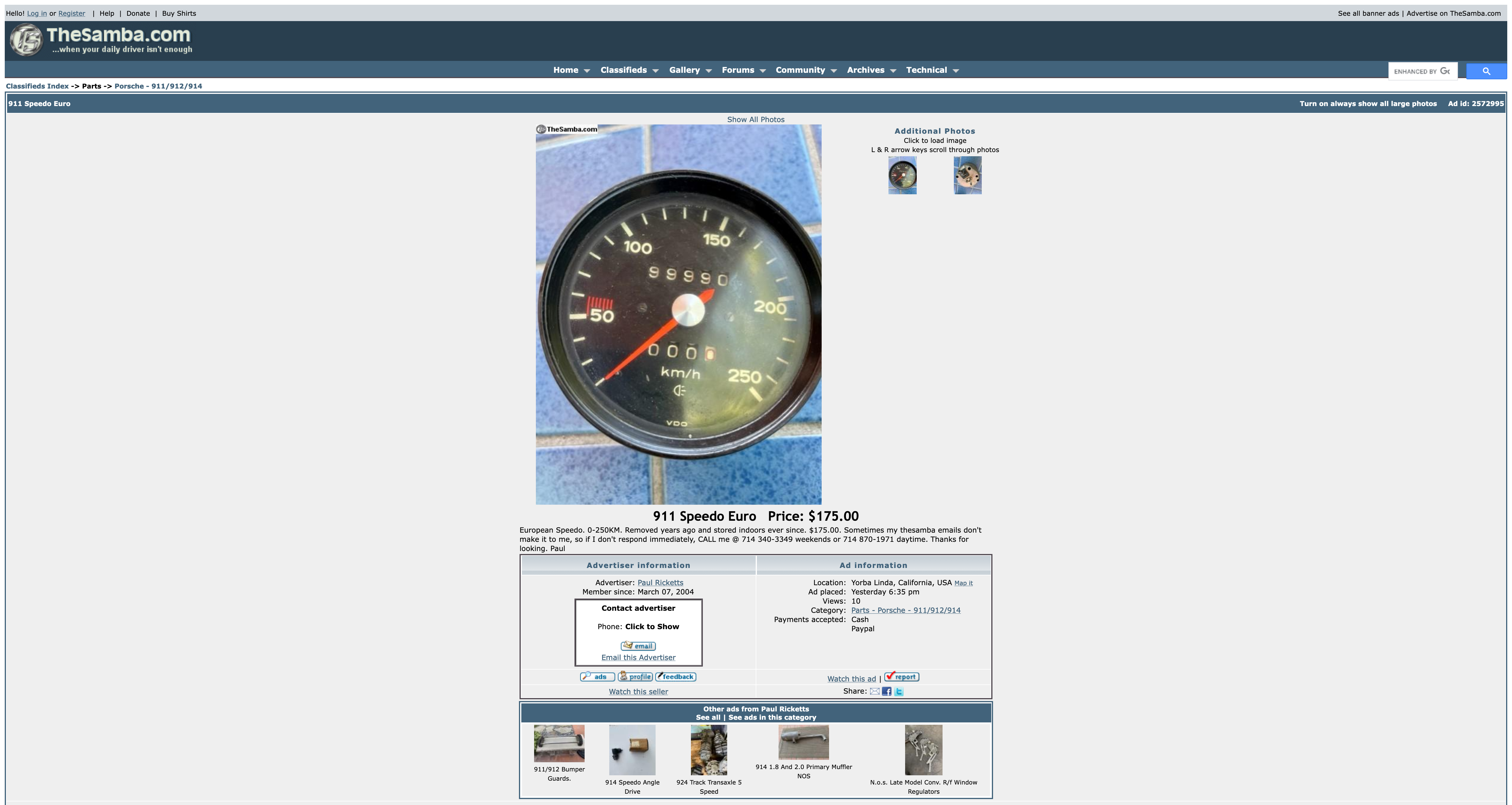Image resolution: width=1512 pixels, height=805 pixels.
Task: Click phone Click to Show link
Action: 651,627
